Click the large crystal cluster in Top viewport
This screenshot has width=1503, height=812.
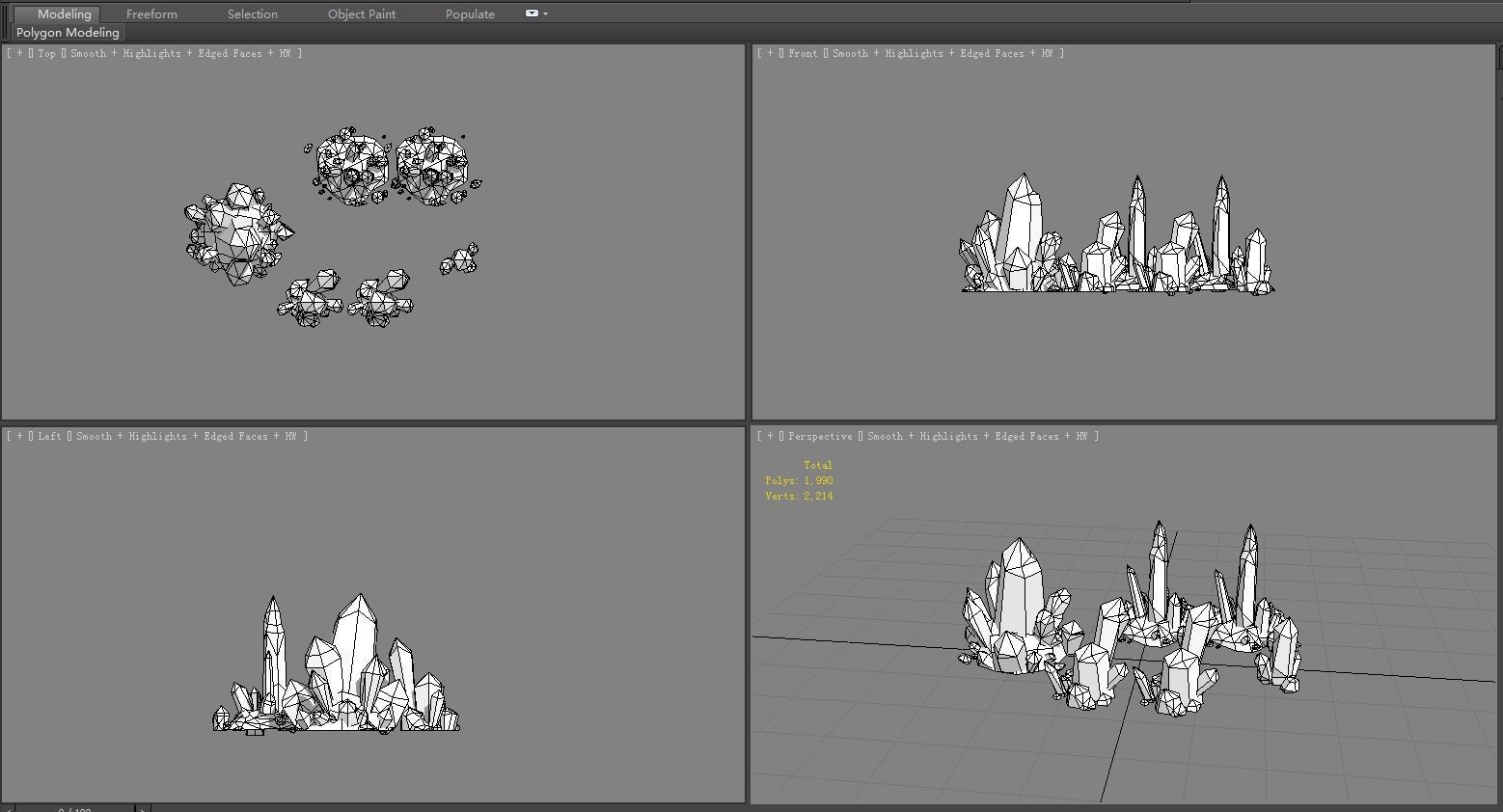[237, 234]
